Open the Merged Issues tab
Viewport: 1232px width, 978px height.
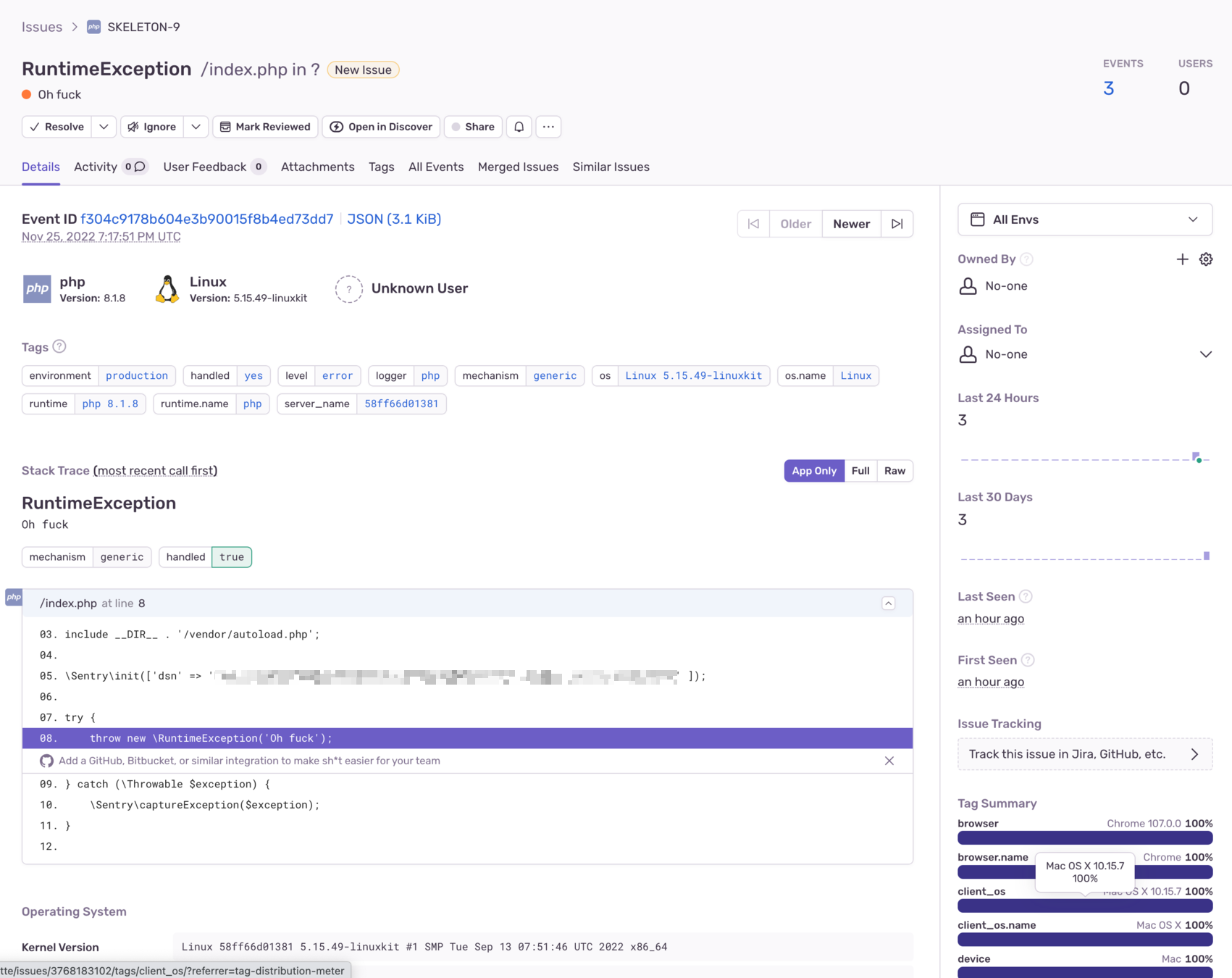point(519,167)
